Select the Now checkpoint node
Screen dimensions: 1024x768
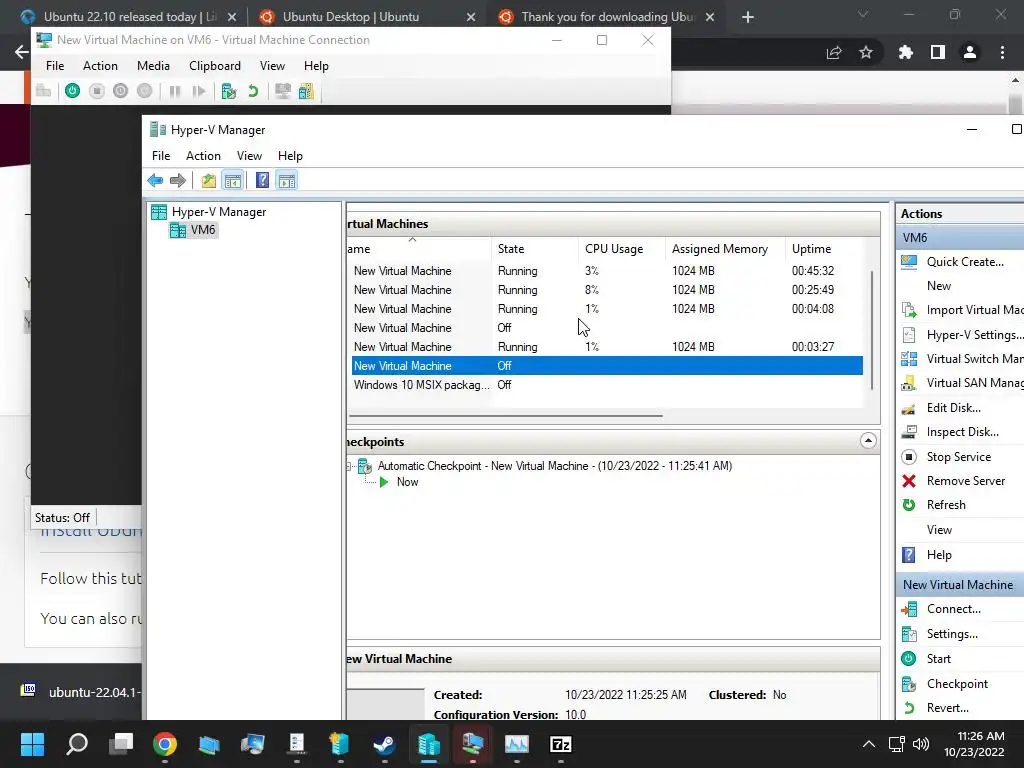tap(407, 483)
